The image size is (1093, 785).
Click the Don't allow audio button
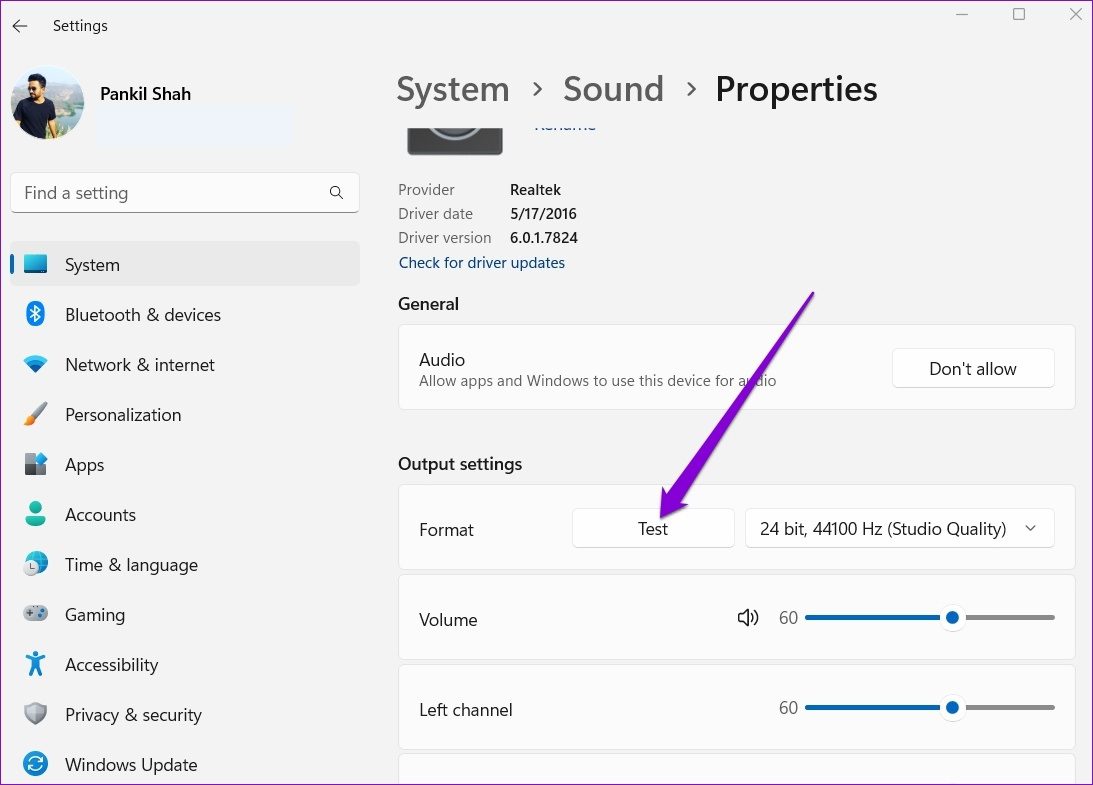pyautogui.click(x=972, y=369)
